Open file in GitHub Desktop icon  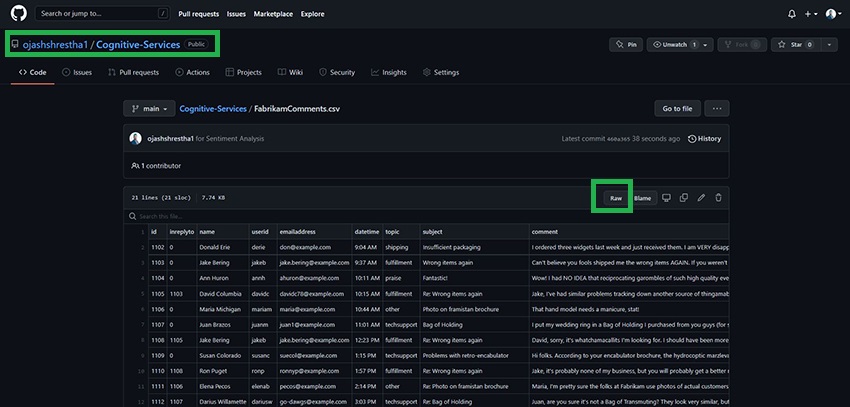tap(666, 198)
